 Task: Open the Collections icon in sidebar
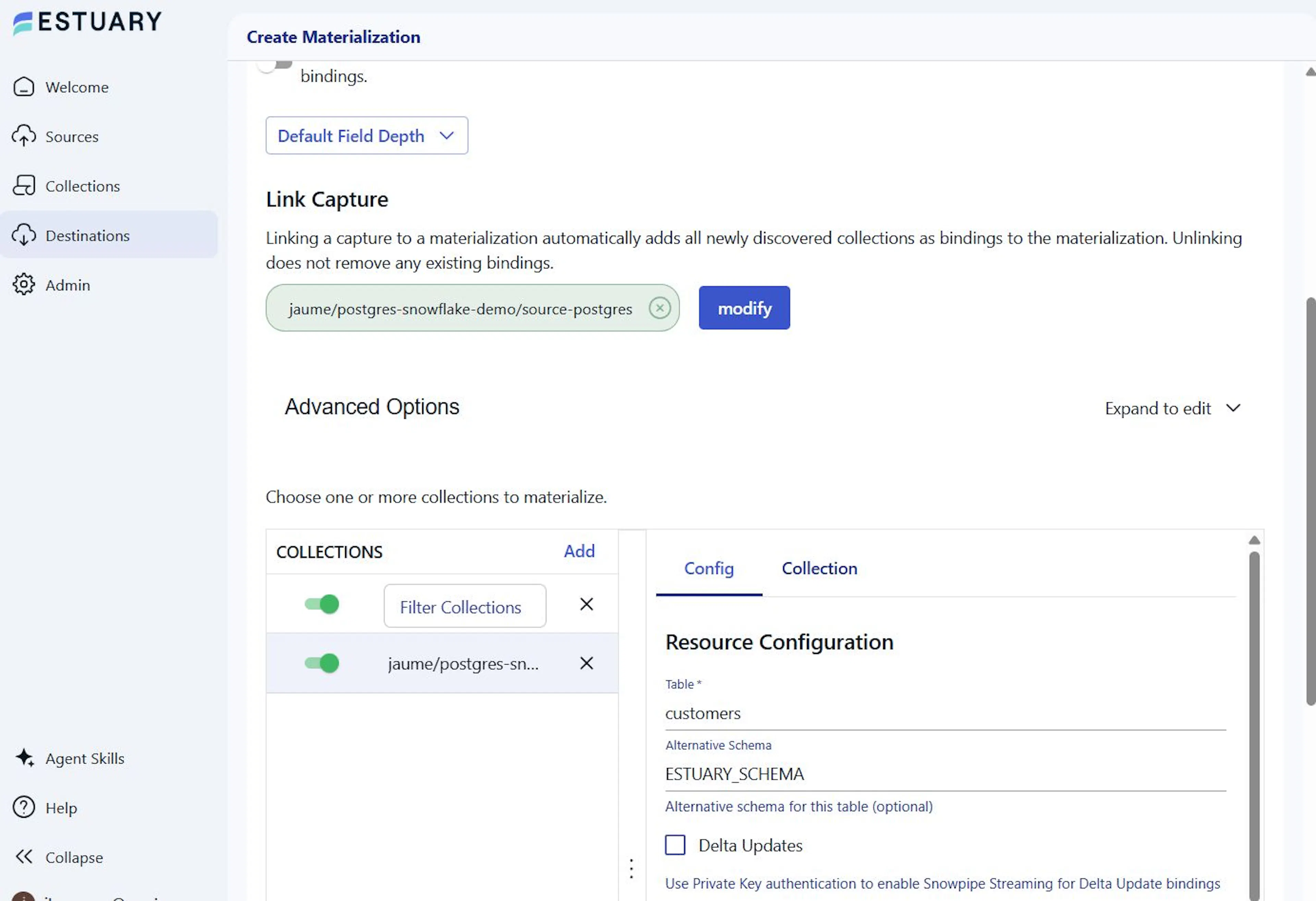pyautogui.click(x=24, y=185)
